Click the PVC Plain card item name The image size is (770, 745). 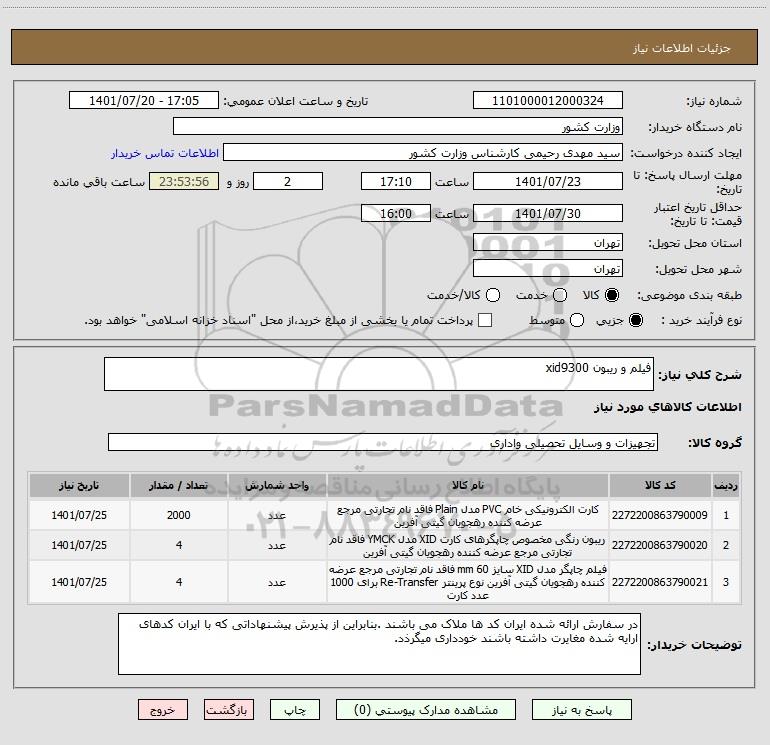468,516
